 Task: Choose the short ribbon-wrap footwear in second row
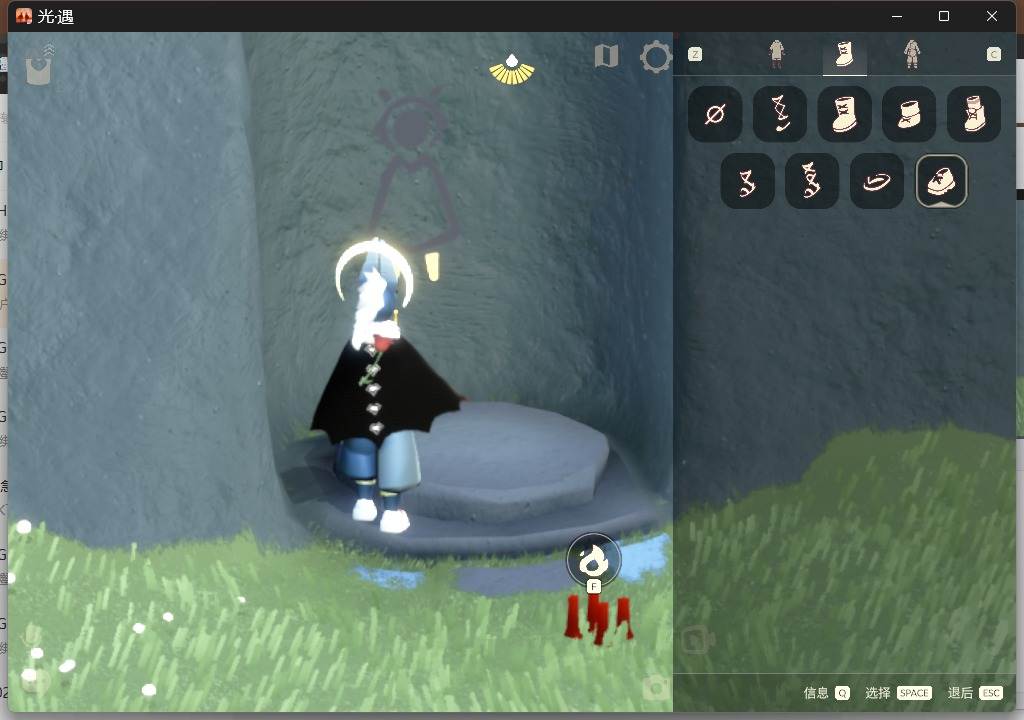tap(748, 182)
